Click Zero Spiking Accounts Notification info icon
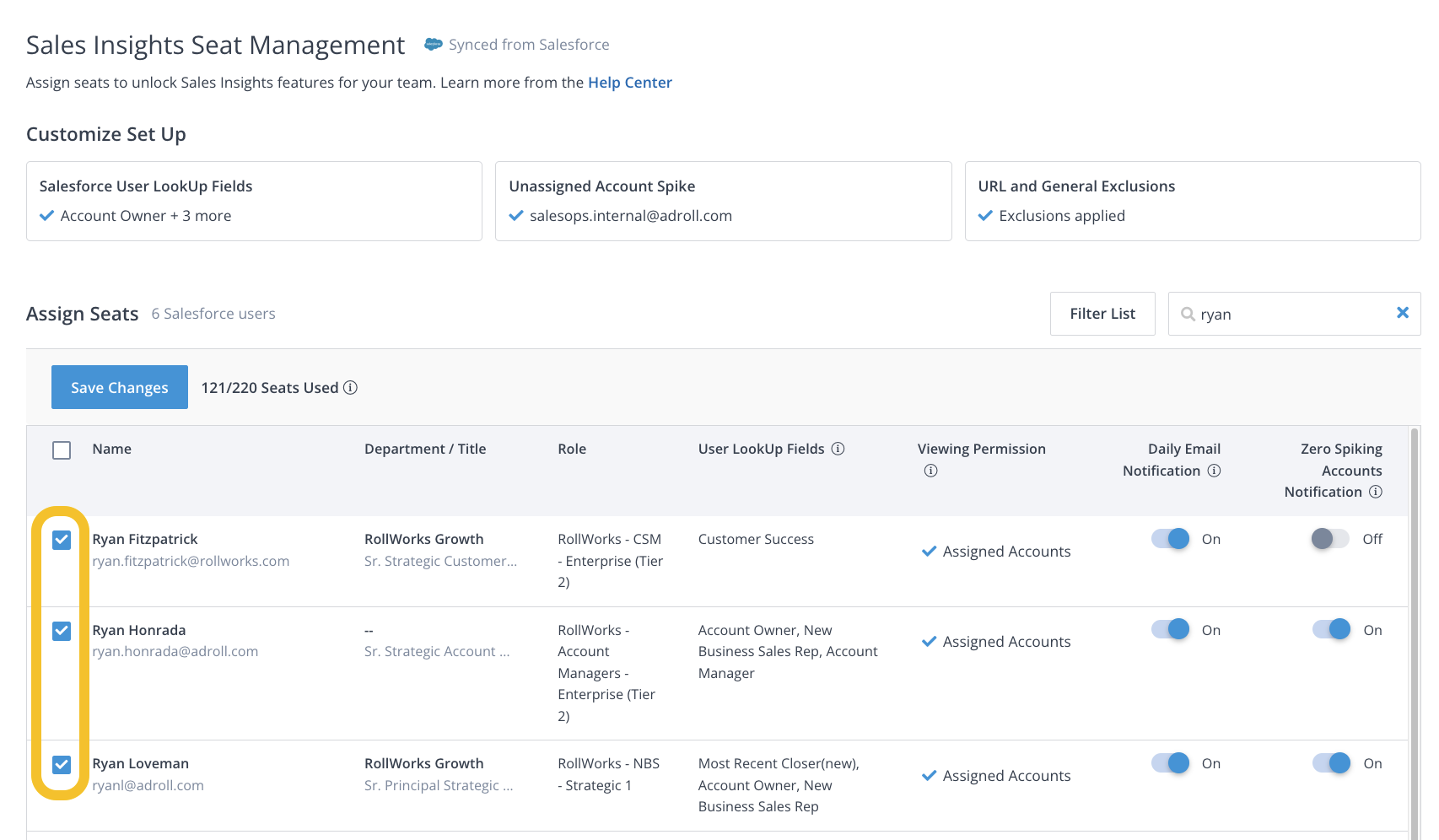This screenshot has height=840, width=1439. pyautogui.click(x=1375, y=492)
